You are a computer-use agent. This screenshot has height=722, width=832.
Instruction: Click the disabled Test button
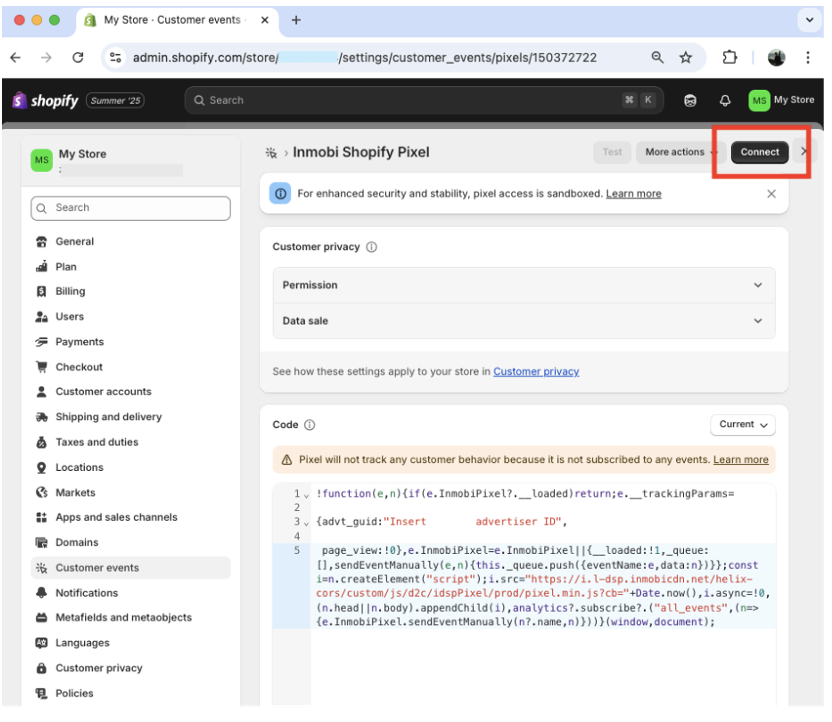click(x=612, y=152)
